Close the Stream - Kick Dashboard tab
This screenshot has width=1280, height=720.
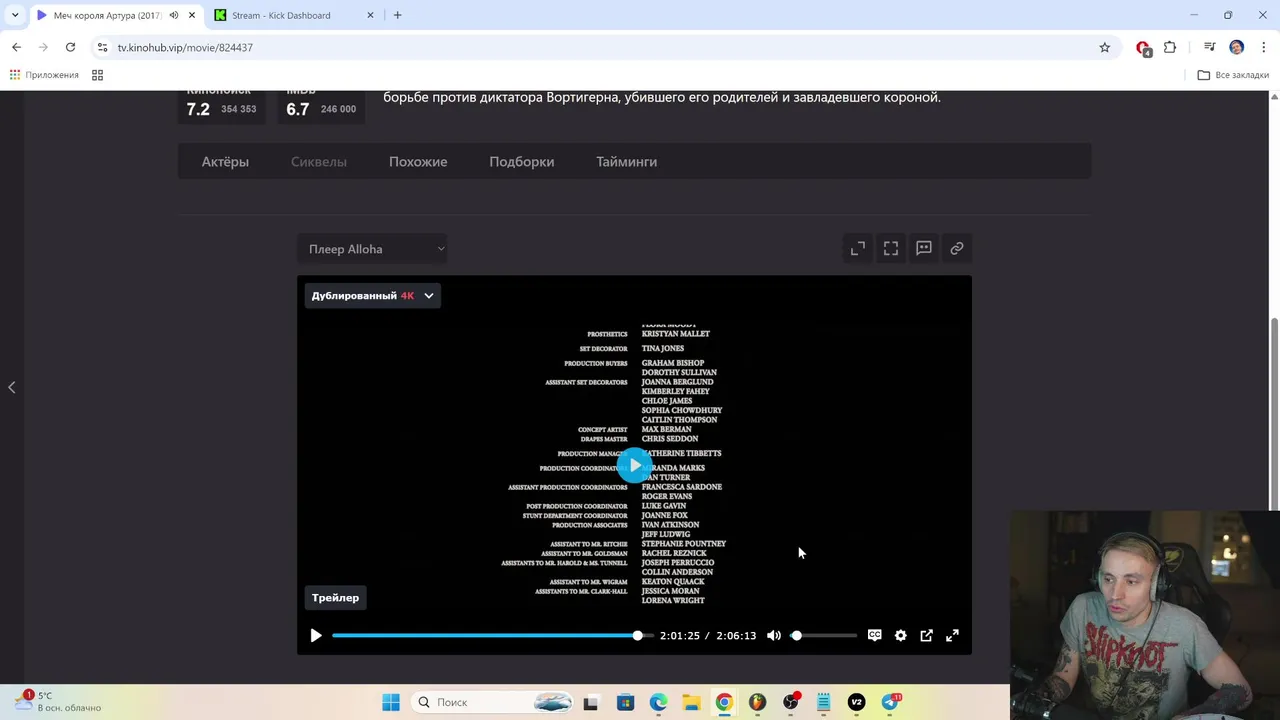pos(370,15)
